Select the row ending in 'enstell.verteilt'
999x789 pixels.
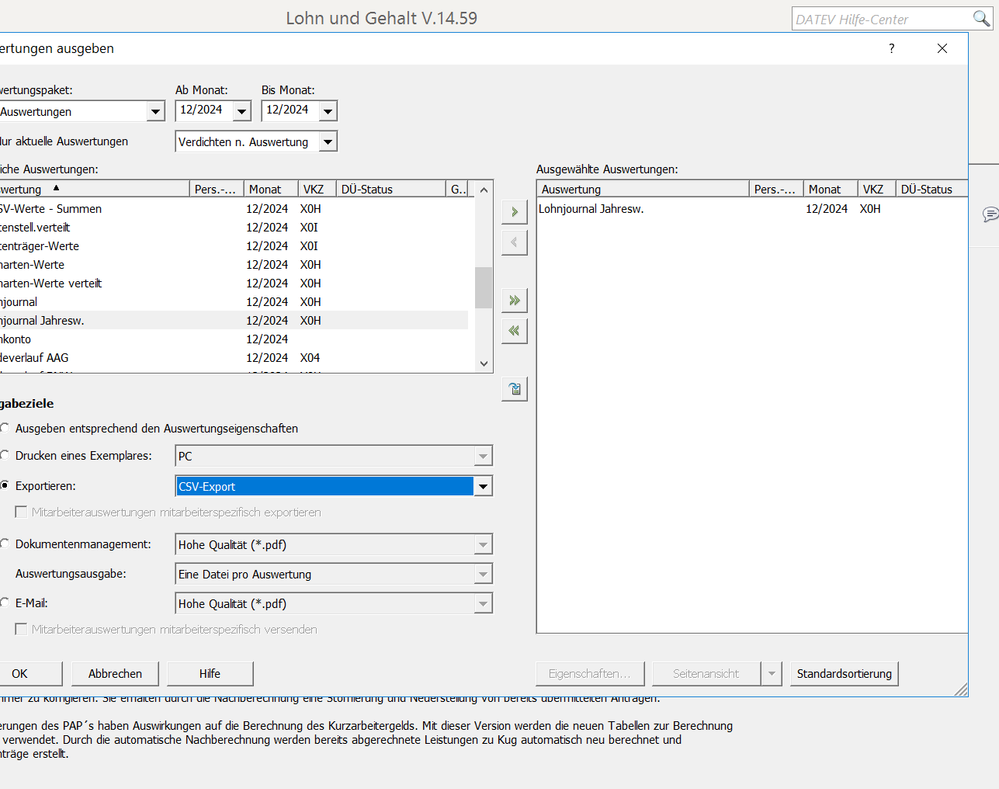click(234, 228)
